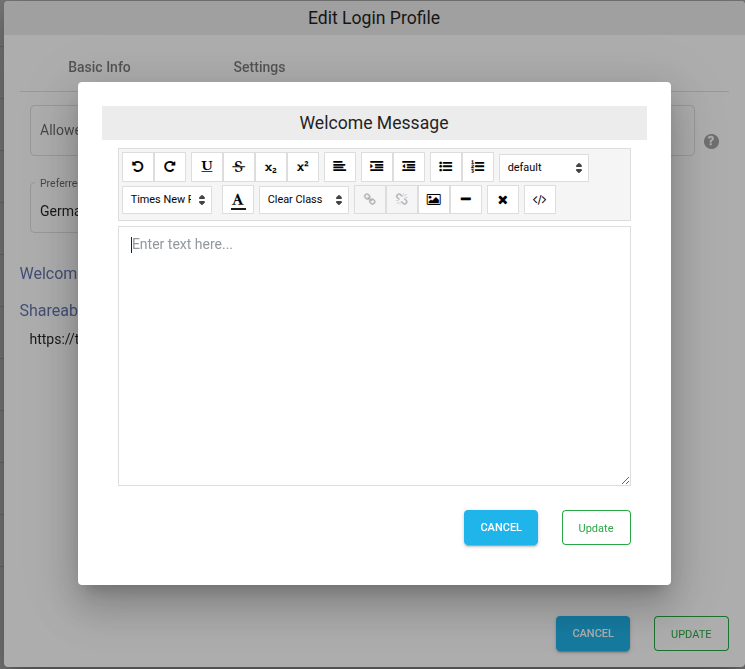The image size is (745, 669).
Task: Toggle strikethrough formatting
Action: click(239, 167)
